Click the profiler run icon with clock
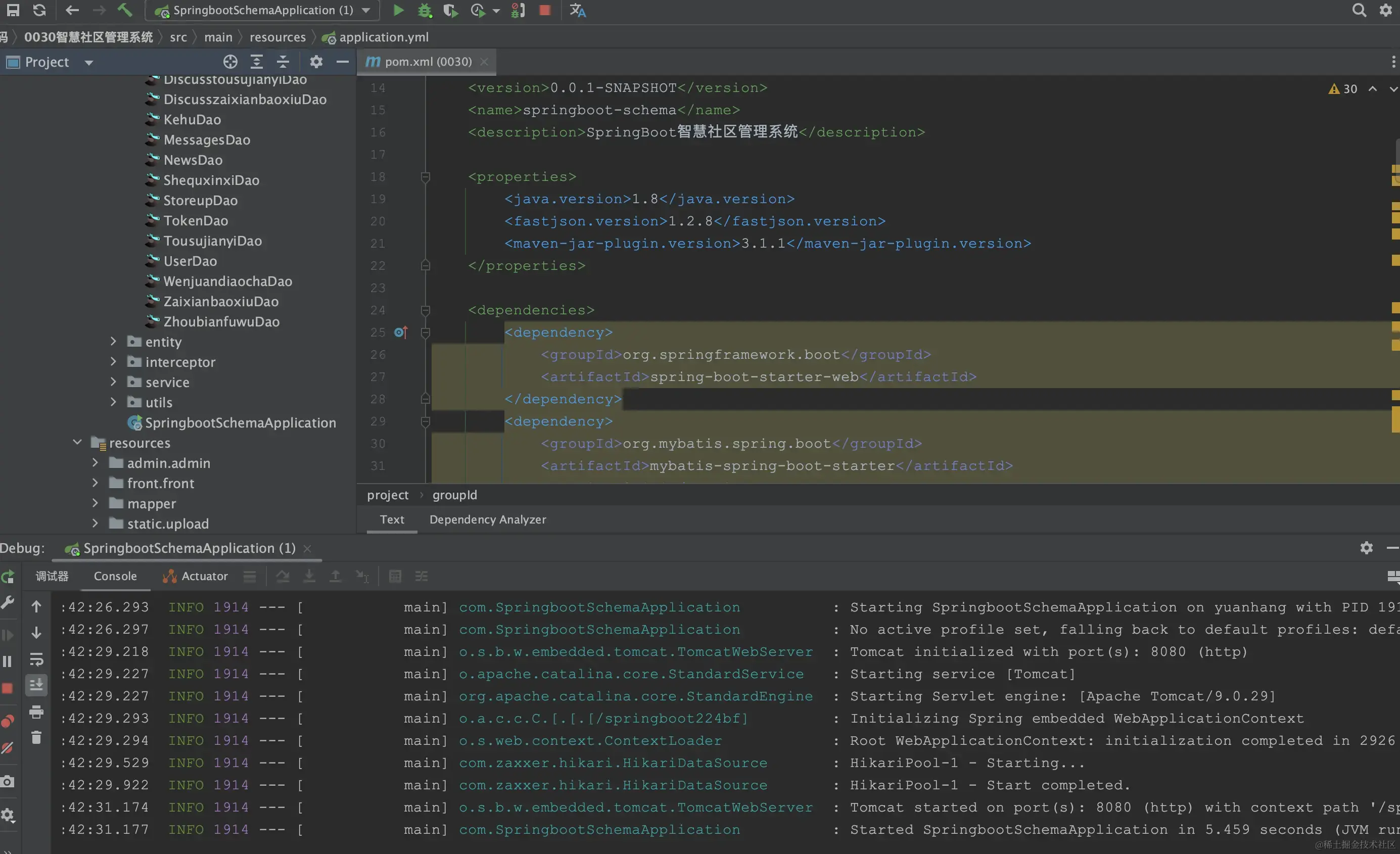1400x854 pixels. [478, 10]
